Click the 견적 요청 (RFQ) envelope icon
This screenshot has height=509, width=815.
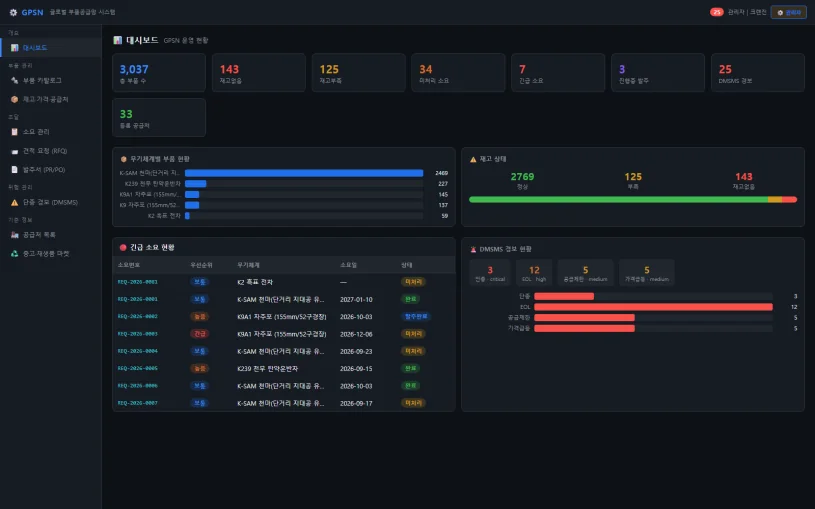click(15, 151)
